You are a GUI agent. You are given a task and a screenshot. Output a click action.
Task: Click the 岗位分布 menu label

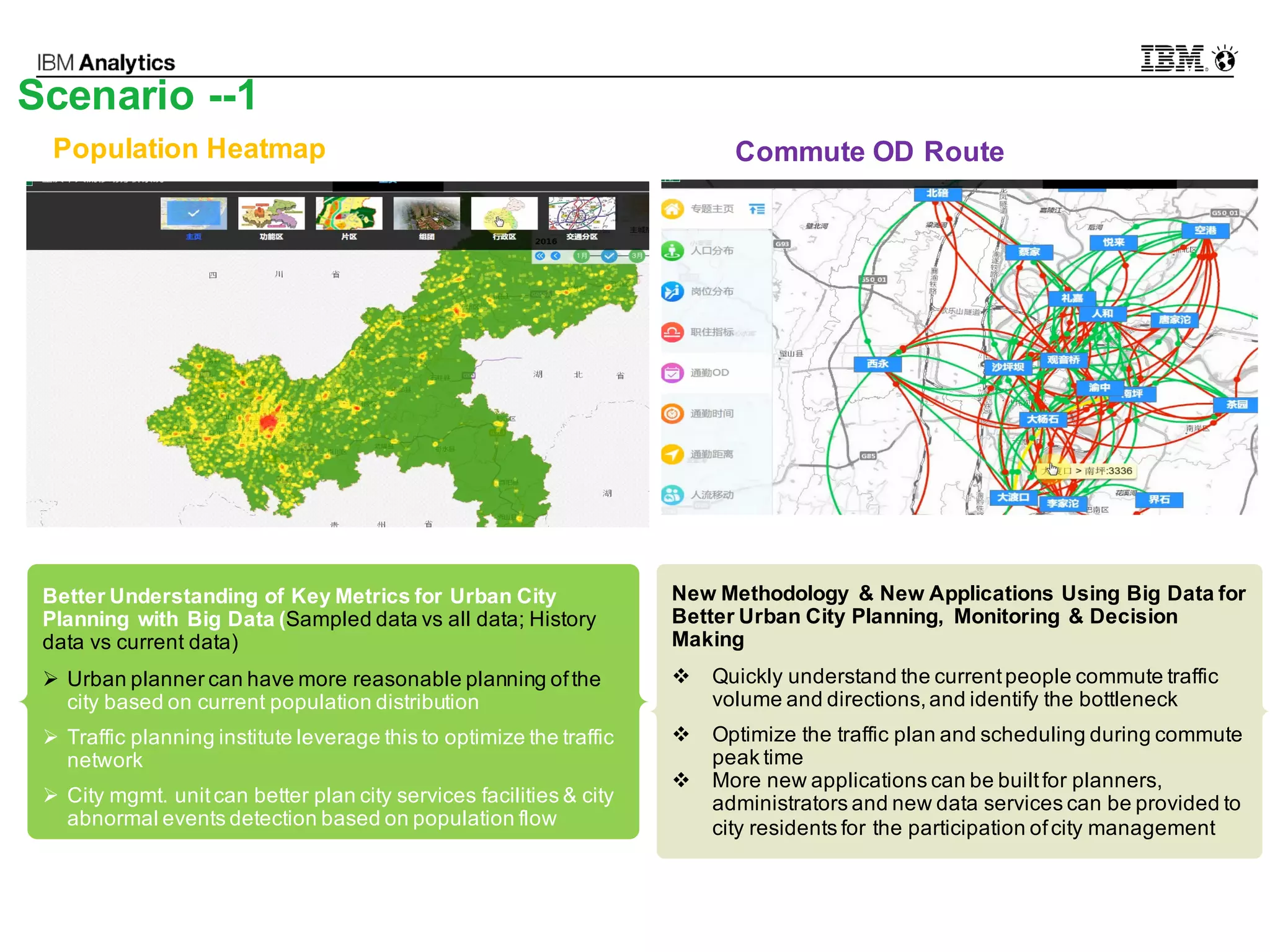point(712,291)
